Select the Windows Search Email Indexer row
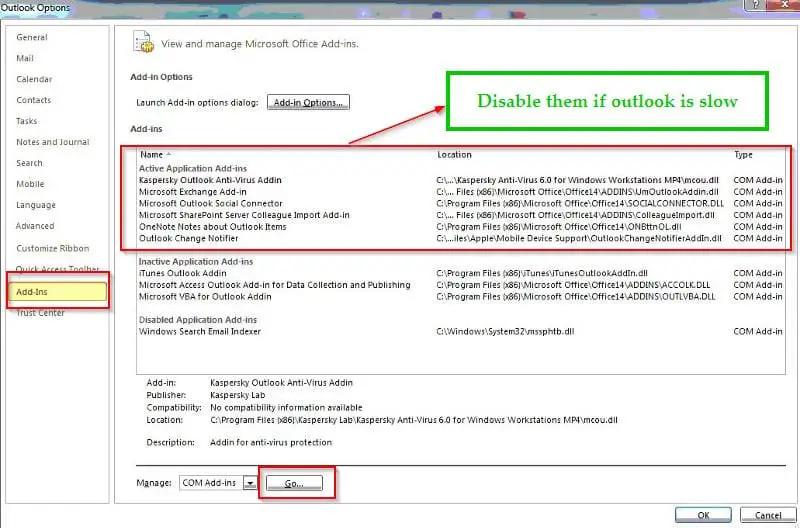This screenshot has height=528, width=800. (460, 332)
